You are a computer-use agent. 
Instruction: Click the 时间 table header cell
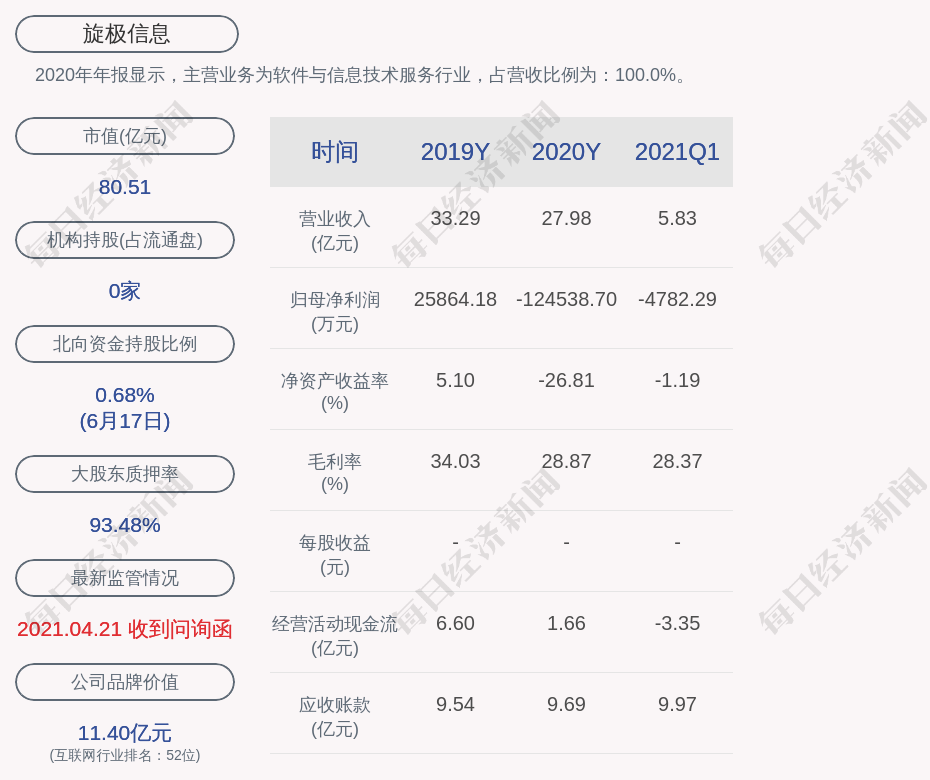click(334, 152)
